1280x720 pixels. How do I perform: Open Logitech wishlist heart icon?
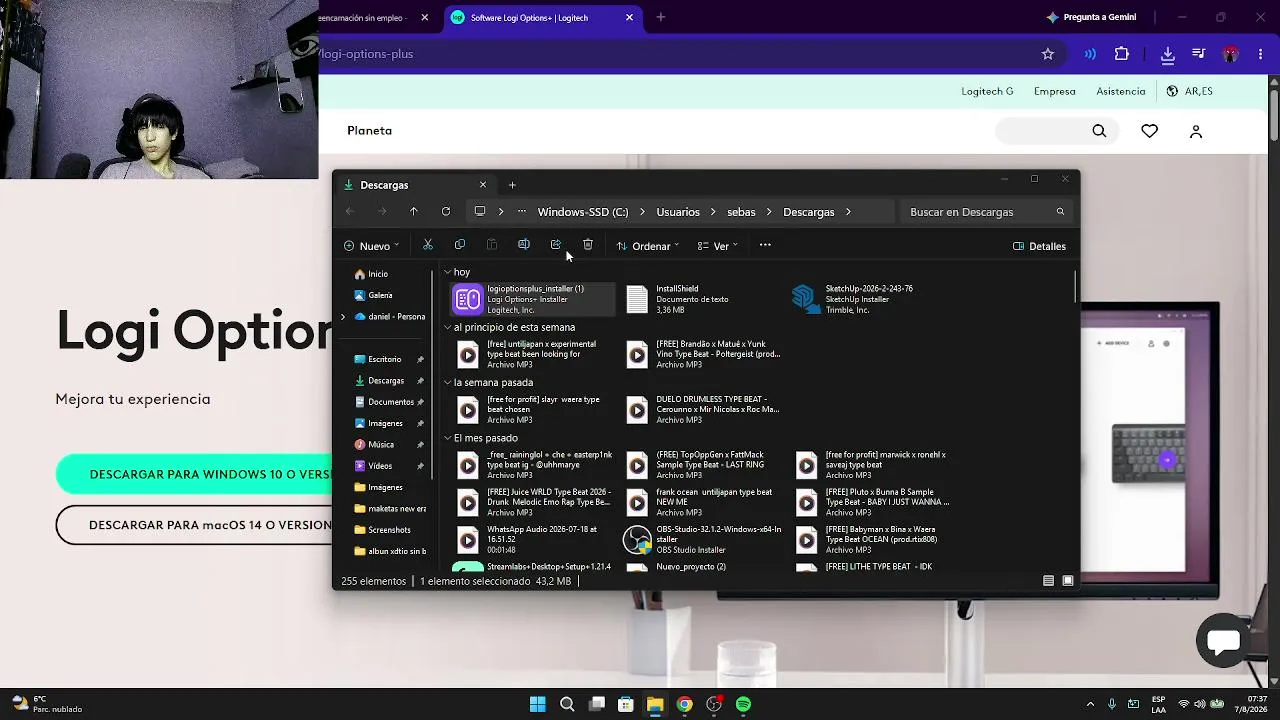pyautogui.click(x=1150, y=131)
